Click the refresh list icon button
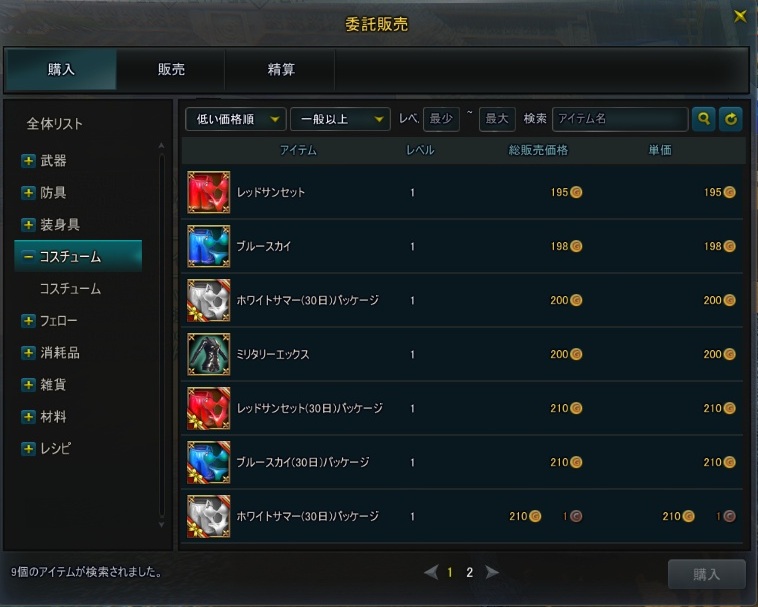The height and width of the screenshot is (607, 758). tap(730, 119)
